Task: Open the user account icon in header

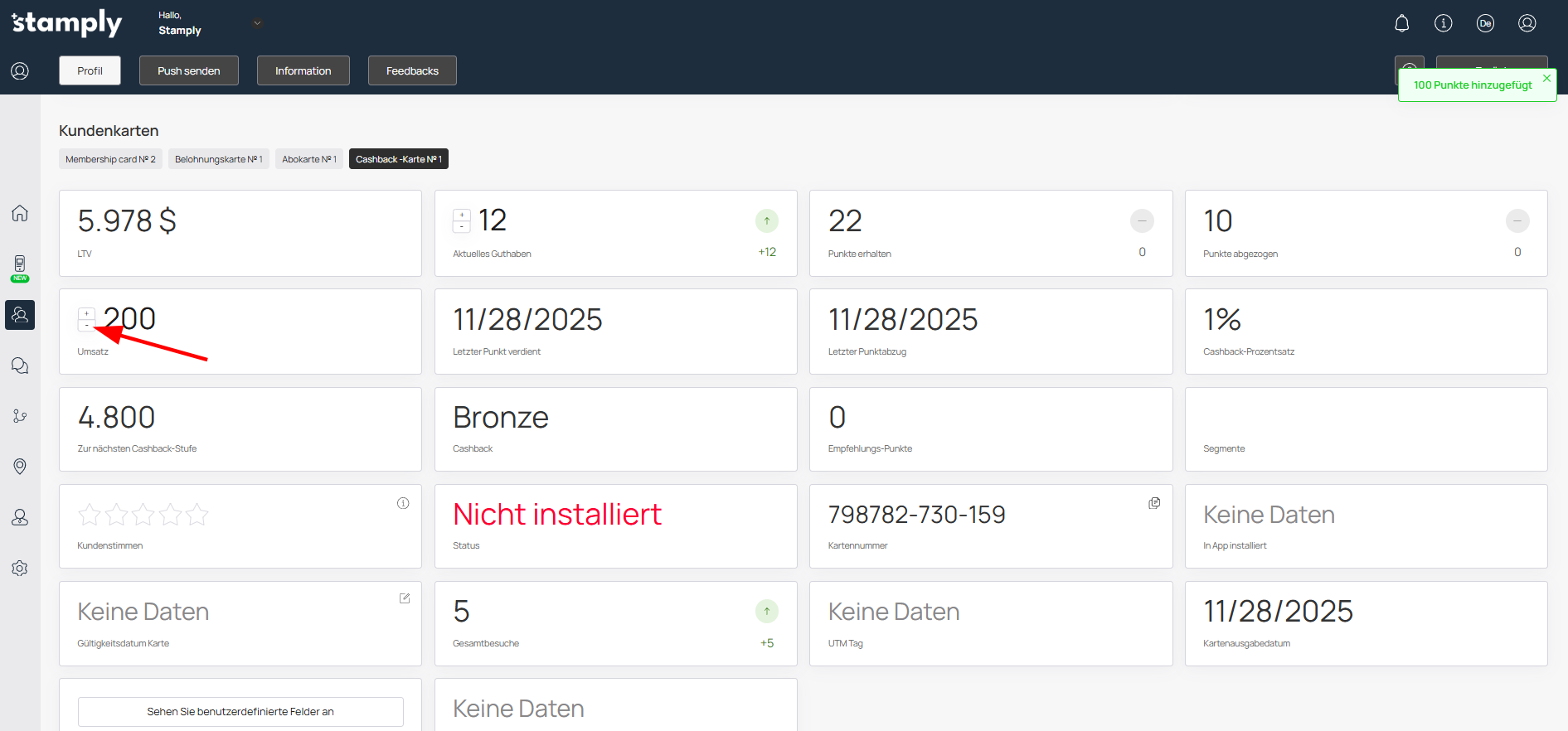Action: (x=1527, y=23)
